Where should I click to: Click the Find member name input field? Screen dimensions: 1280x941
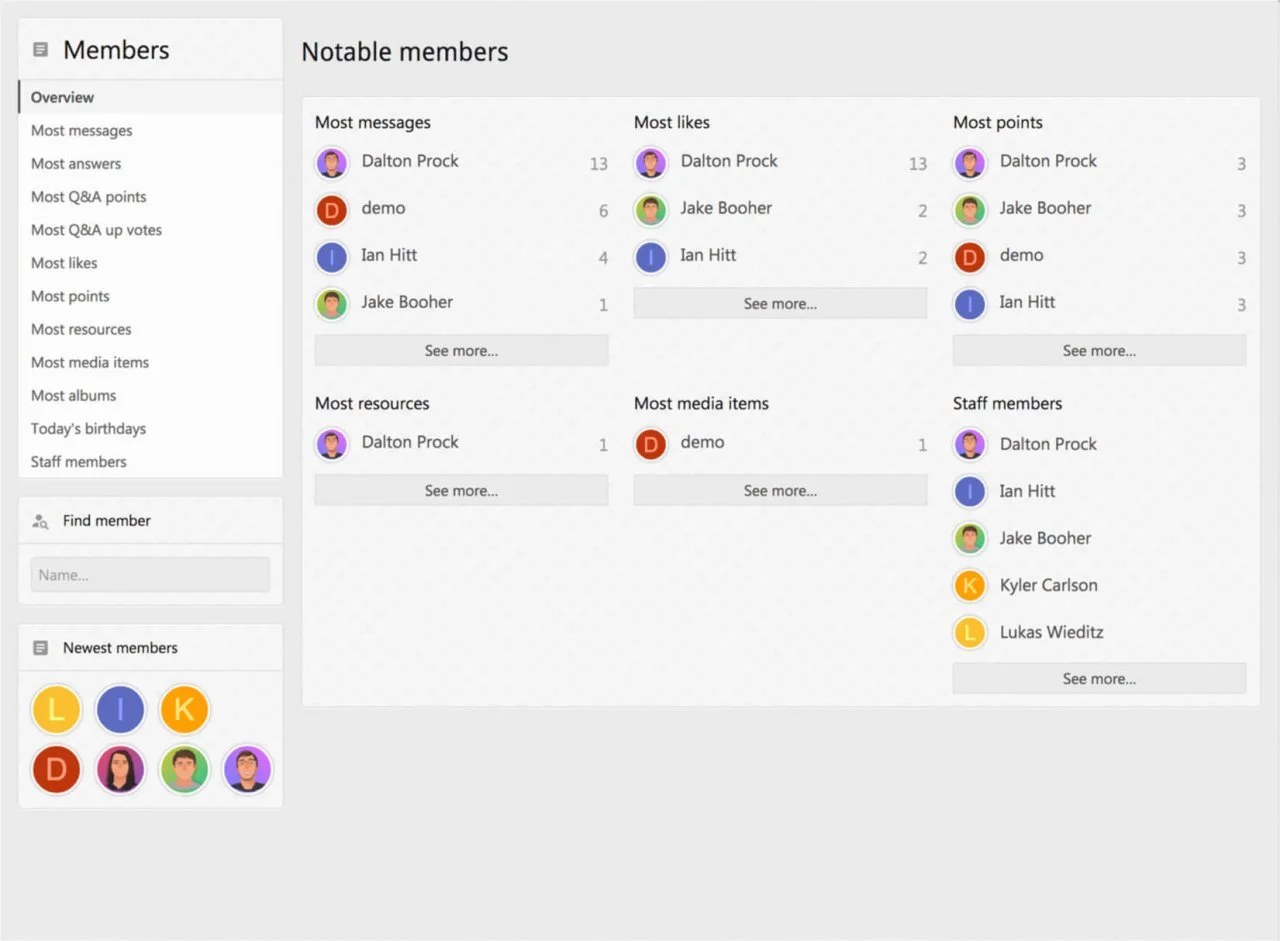(x=150, y=575)
